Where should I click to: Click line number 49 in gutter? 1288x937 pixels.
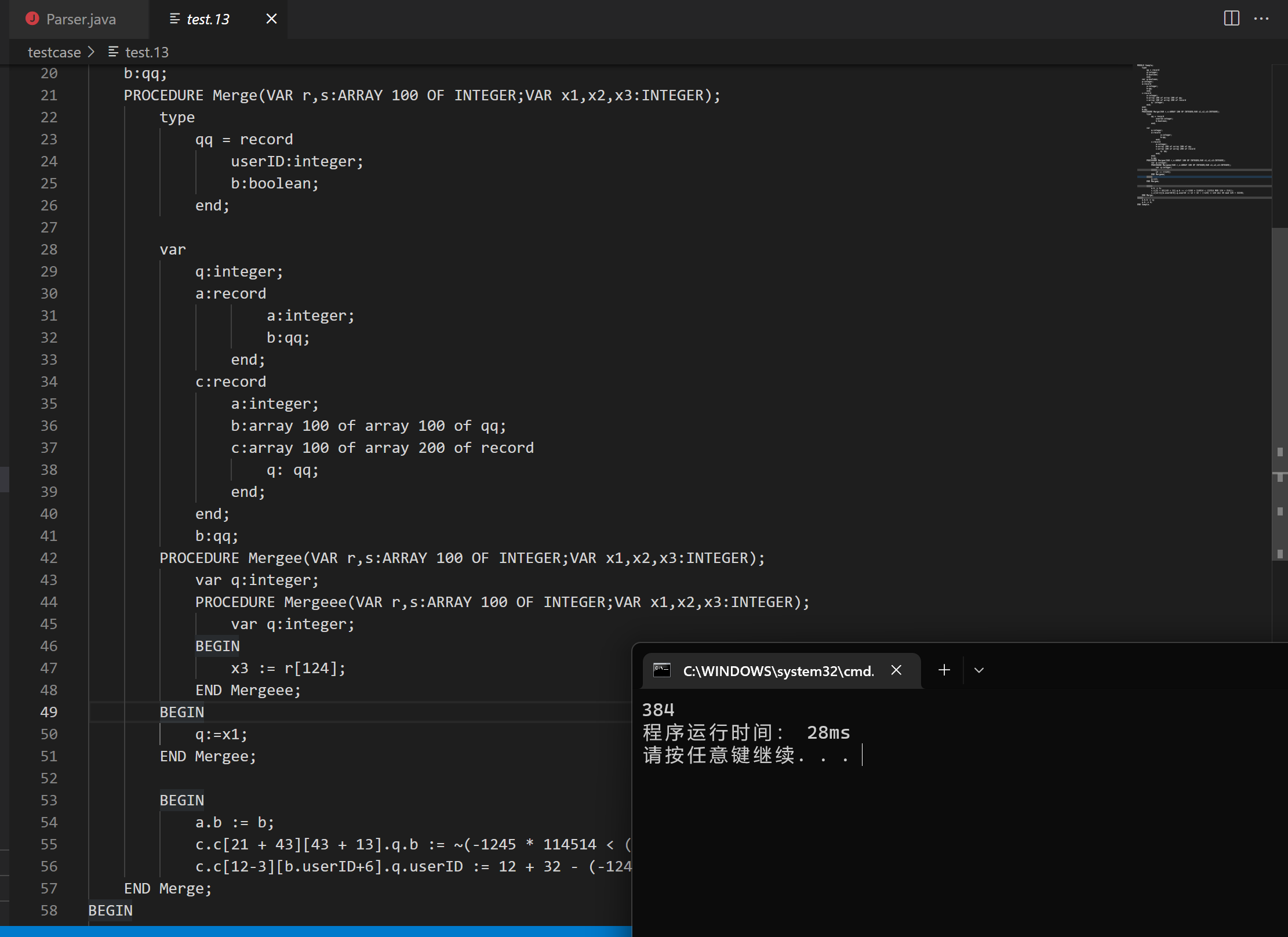tap(49, 712)
